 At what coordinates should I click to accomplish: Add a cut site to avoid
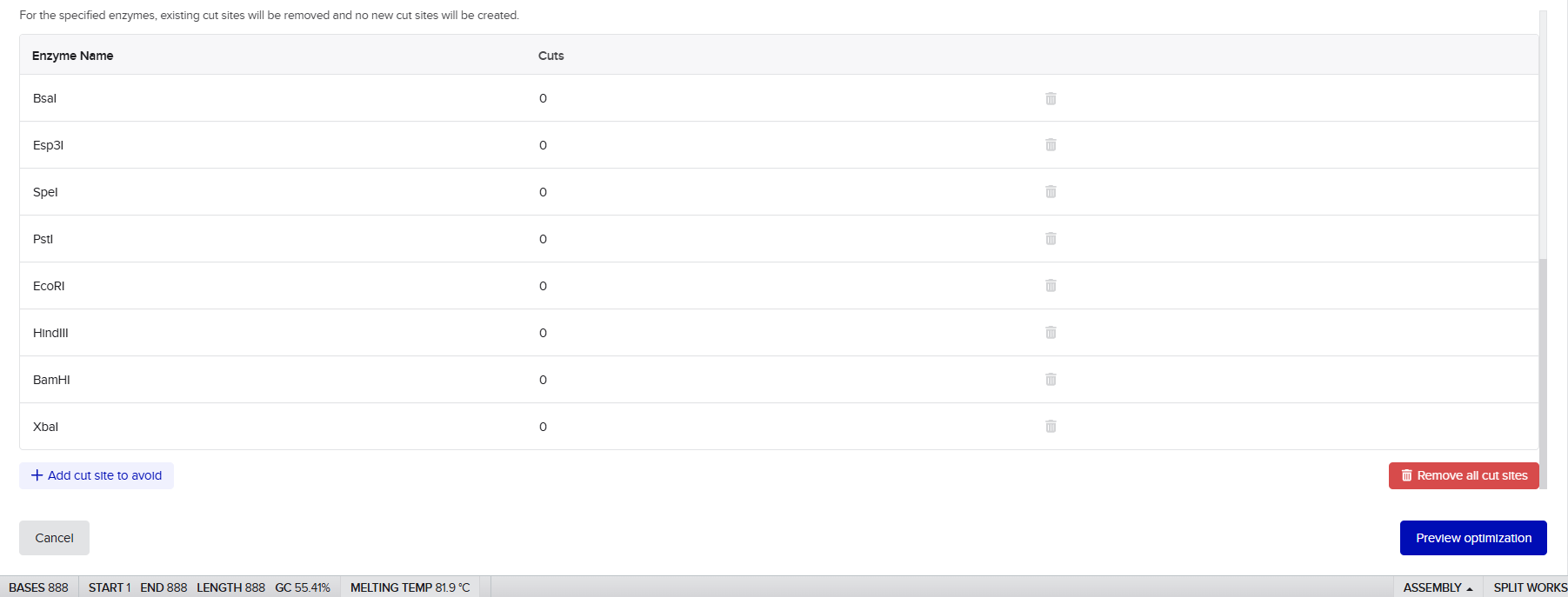[x=97, y=475]
